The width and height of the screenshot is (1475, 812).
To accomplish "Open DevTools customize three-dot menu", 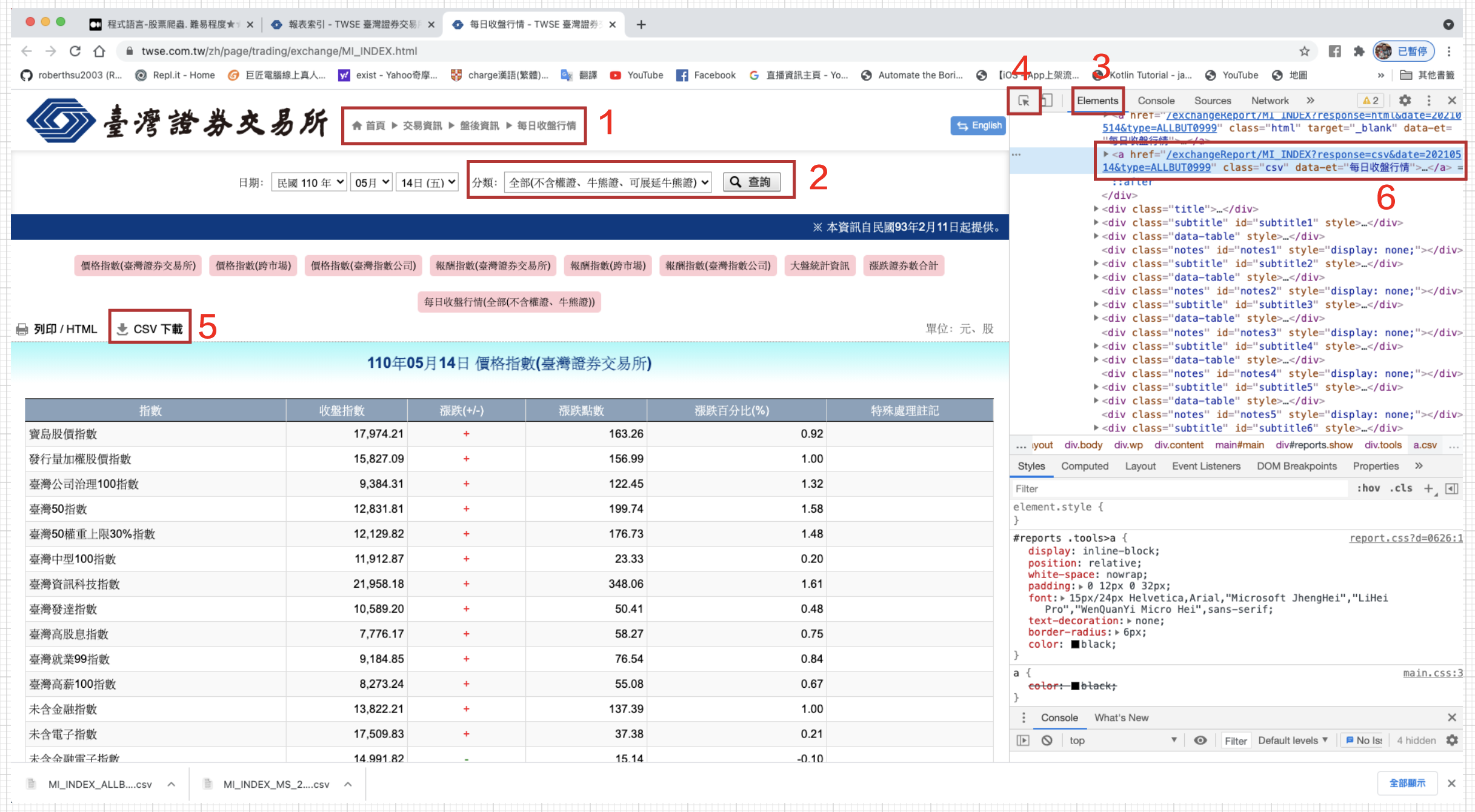I will point(1429,101).
